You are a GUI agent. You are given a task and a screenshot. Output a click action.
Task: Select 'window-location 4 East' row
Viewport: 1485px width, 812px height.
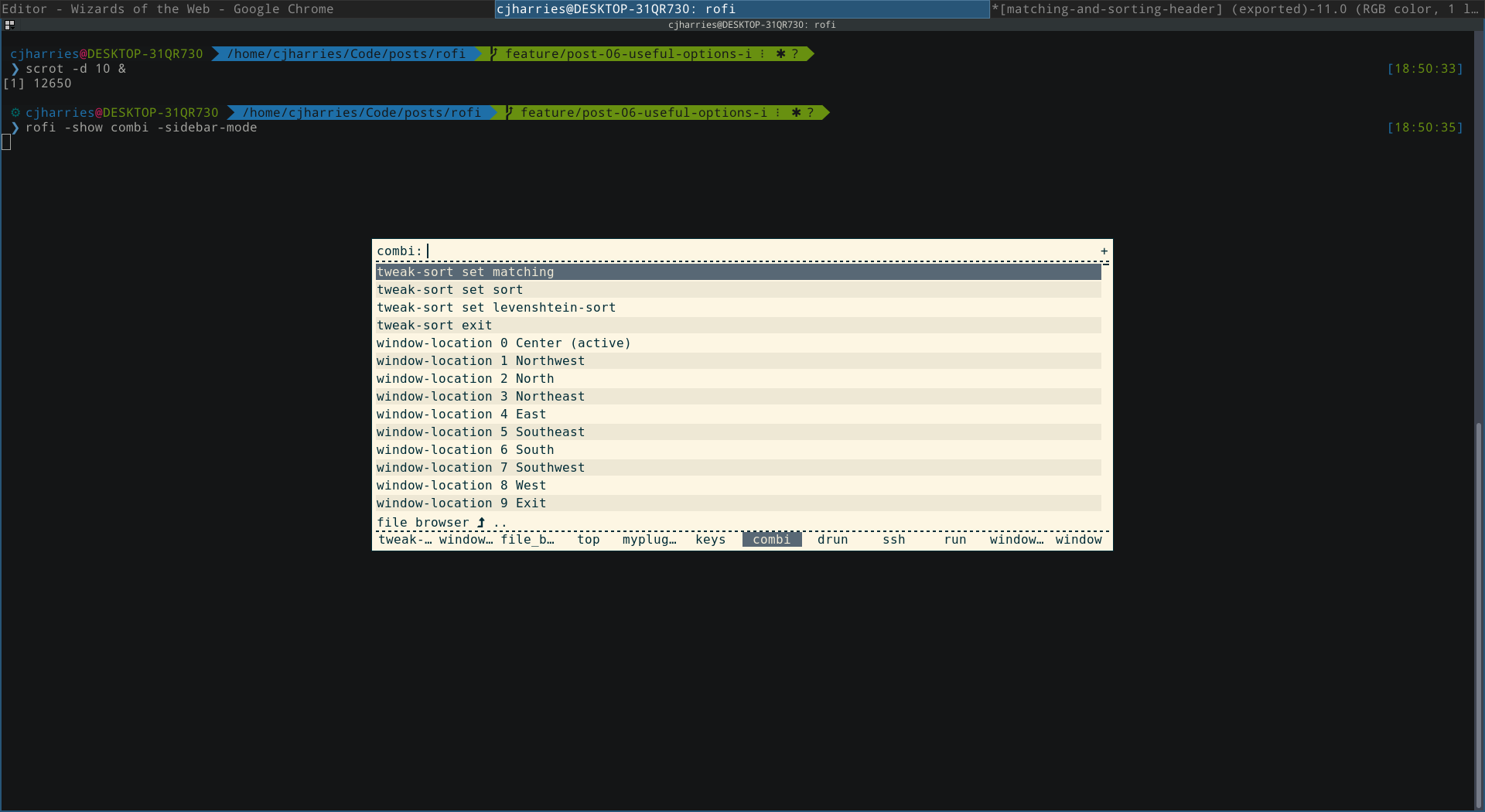point(739,414)
